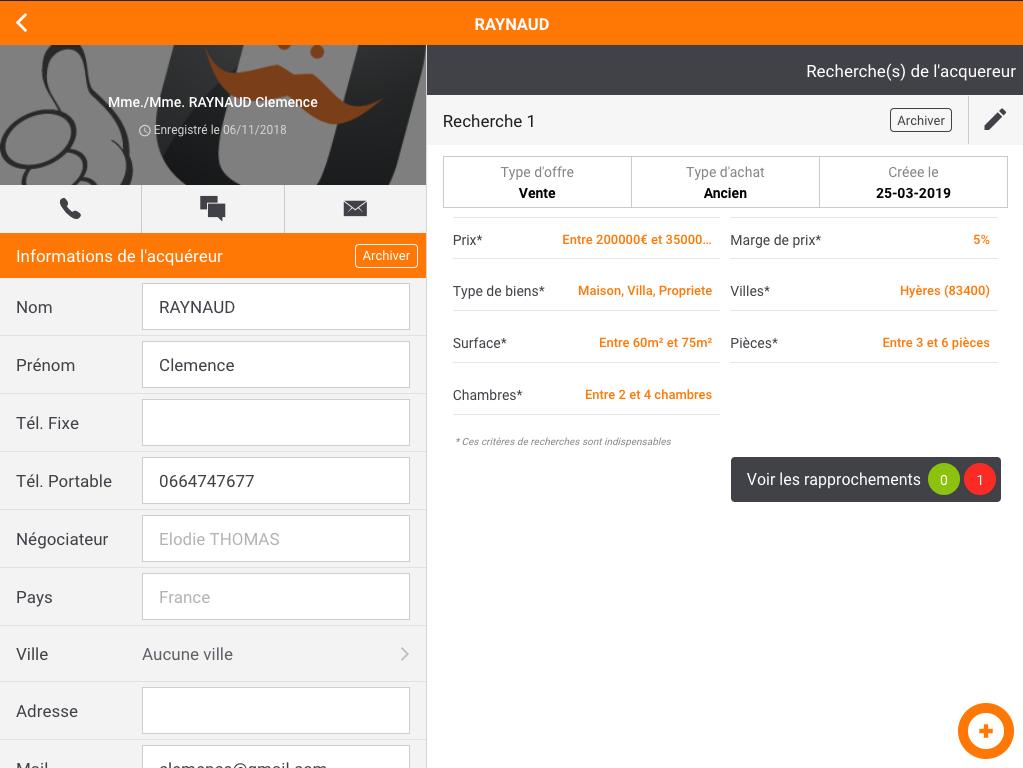Edit Recherche 1 with pencil icon
The width and height of the screenshot is (1023, 768).
[995, 120]
